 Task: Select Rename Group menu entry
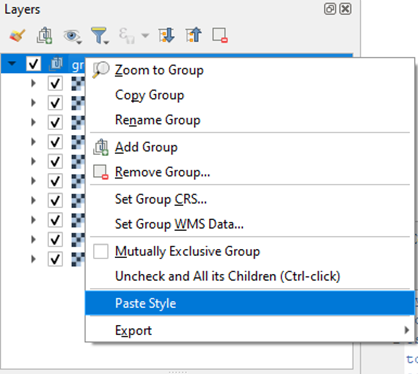[250, 120]
